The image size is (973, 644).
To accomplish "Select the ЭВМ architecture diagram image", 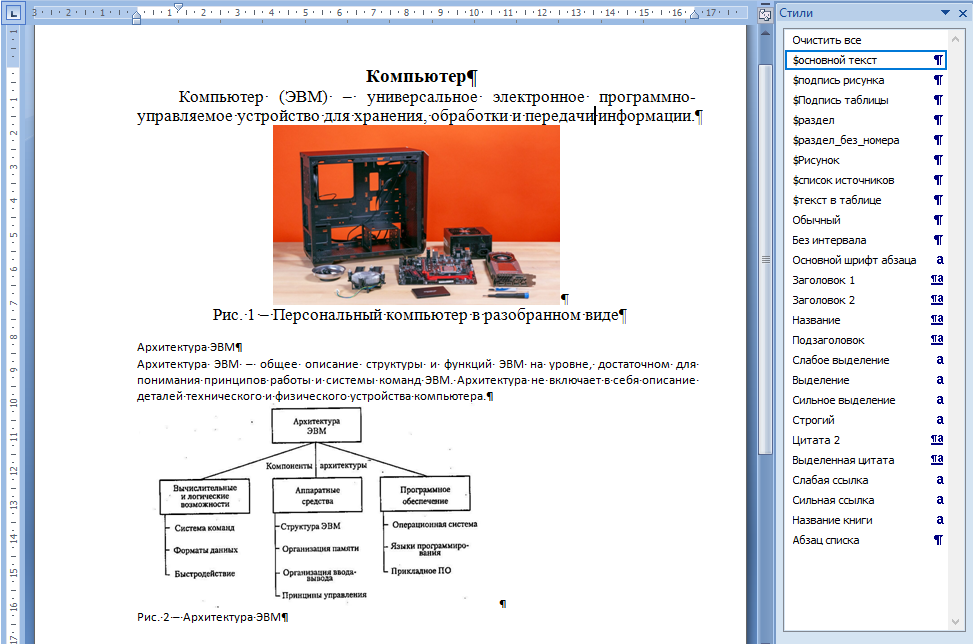I will (x=318, y=504).
